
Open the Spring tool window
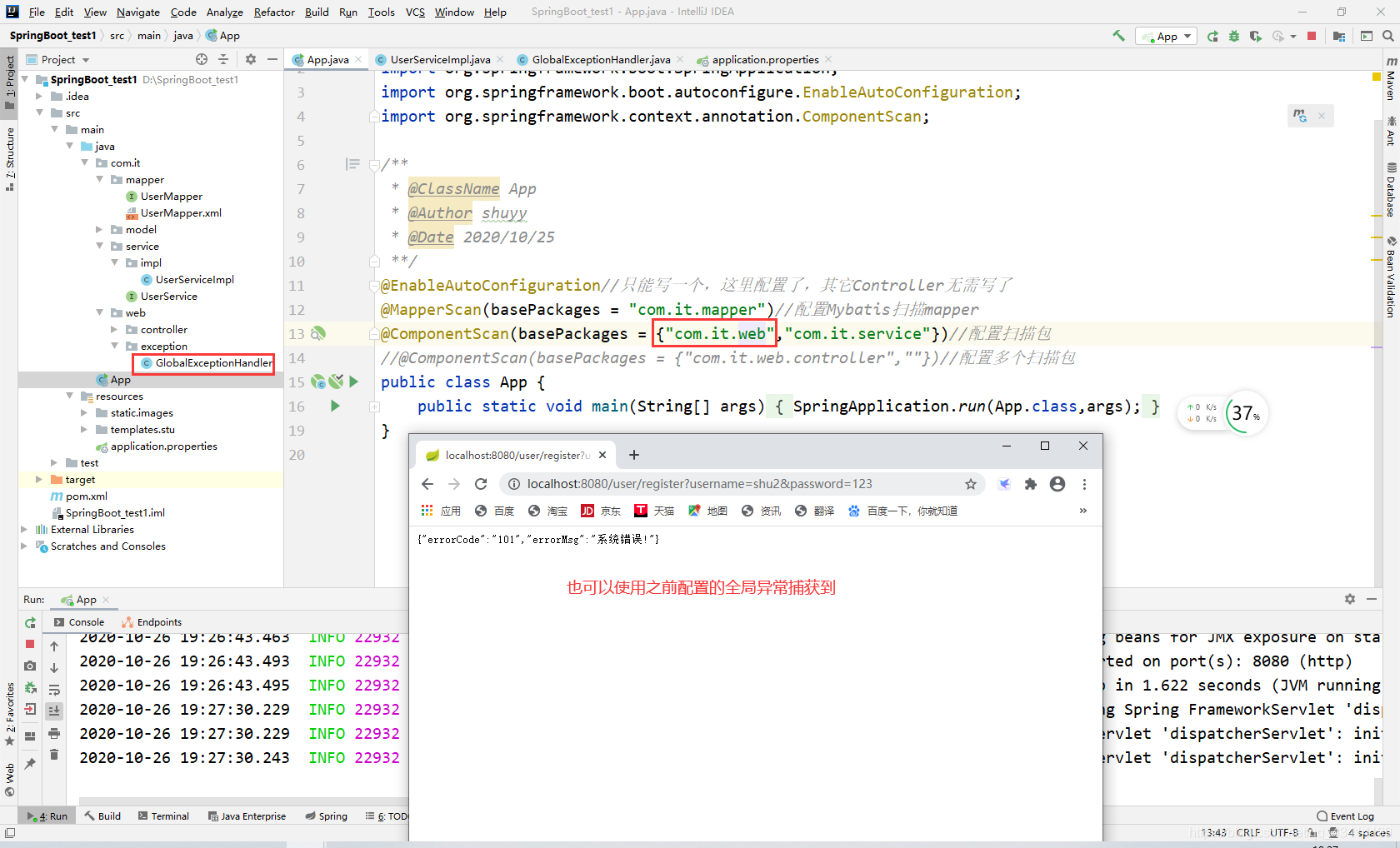click(x=326, y=816)
